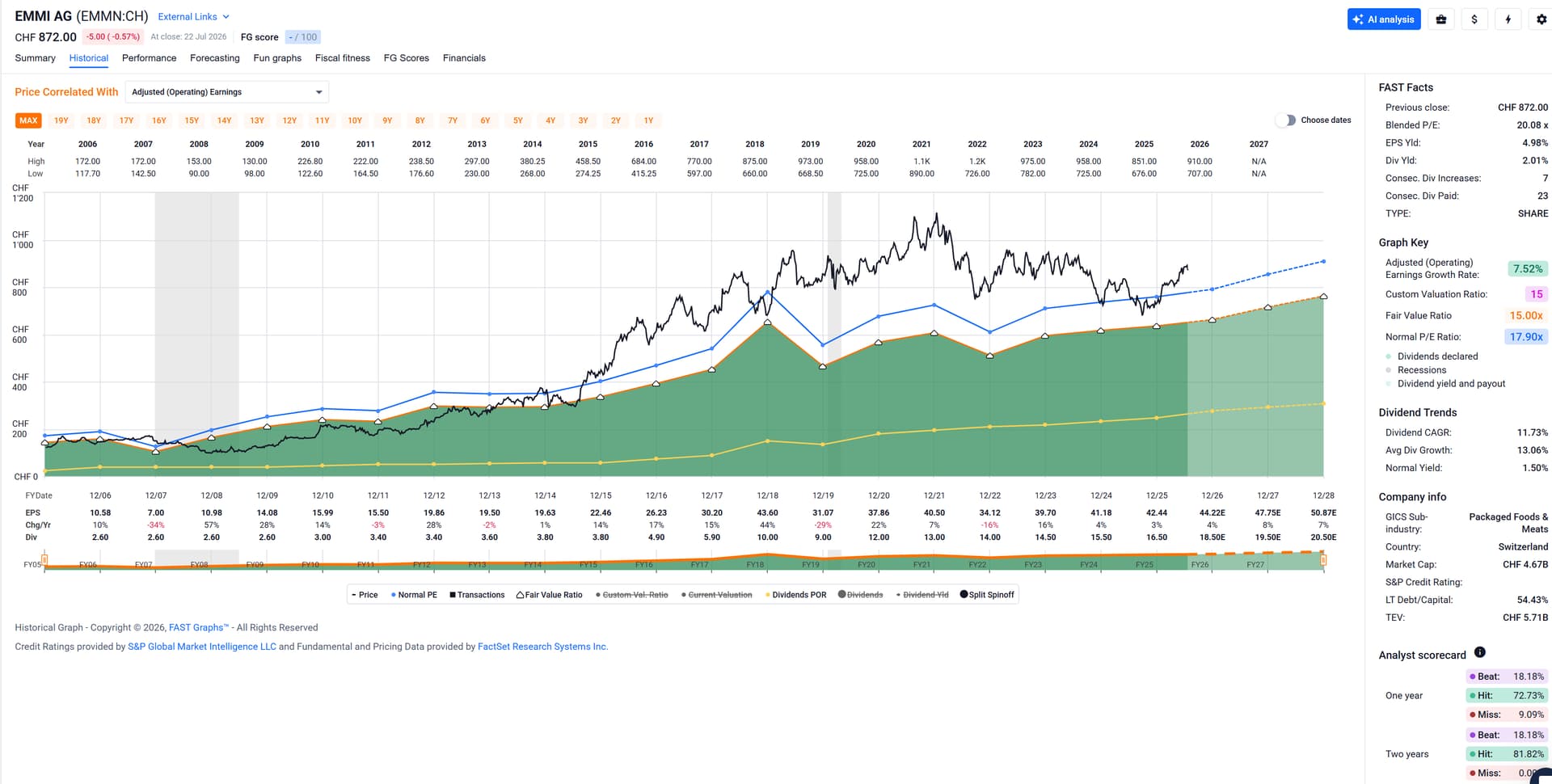Set the chart range to 15Y
1552x784 pixels.
click(x=192, y=120)
